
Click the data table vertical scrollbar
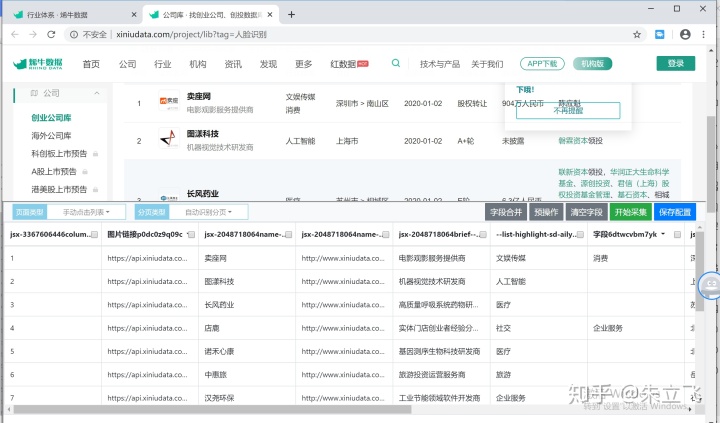pos(699,271)
